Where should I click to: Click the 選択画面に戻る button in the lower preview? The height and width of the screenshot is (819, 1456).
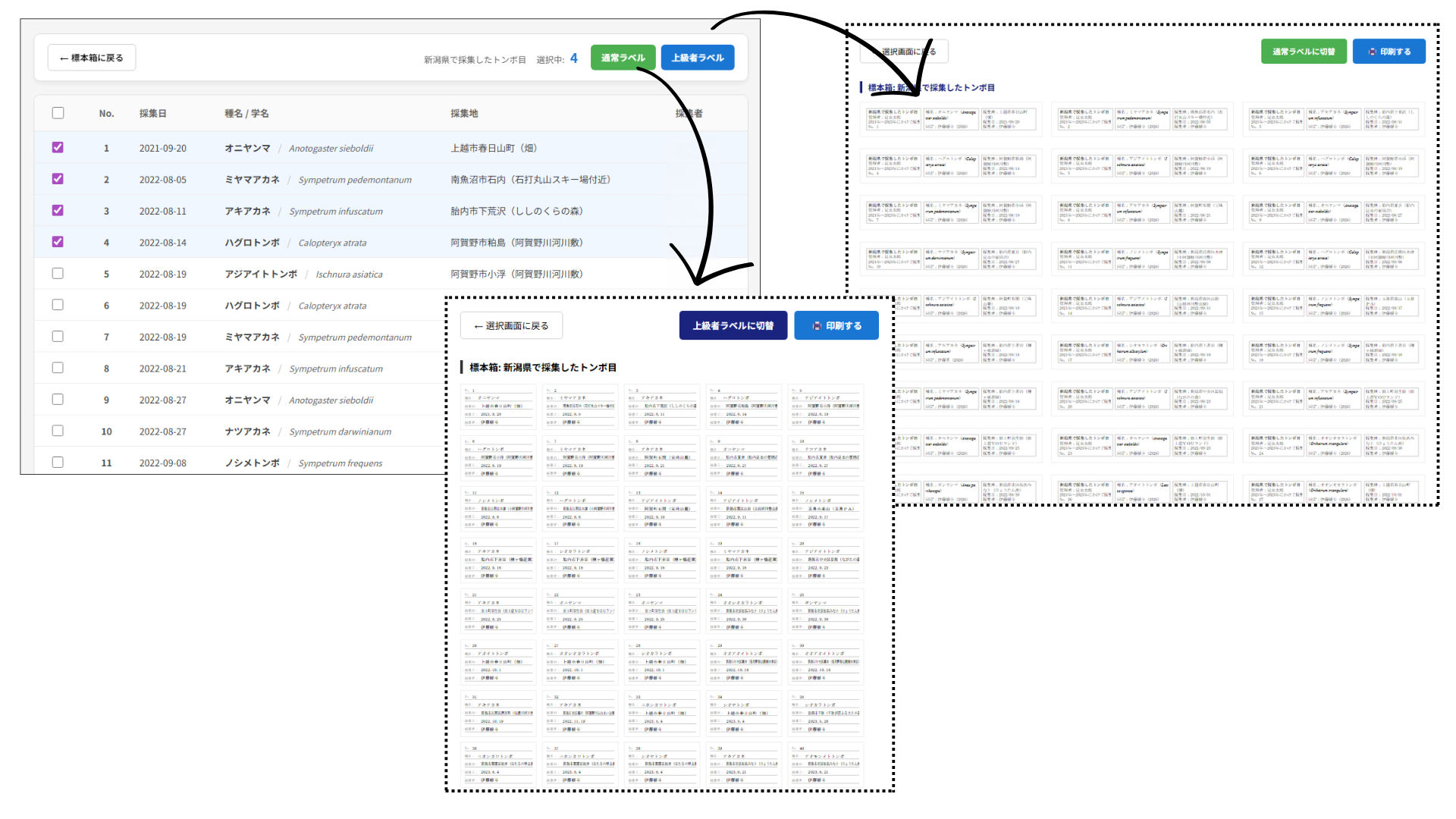point(511,326)
